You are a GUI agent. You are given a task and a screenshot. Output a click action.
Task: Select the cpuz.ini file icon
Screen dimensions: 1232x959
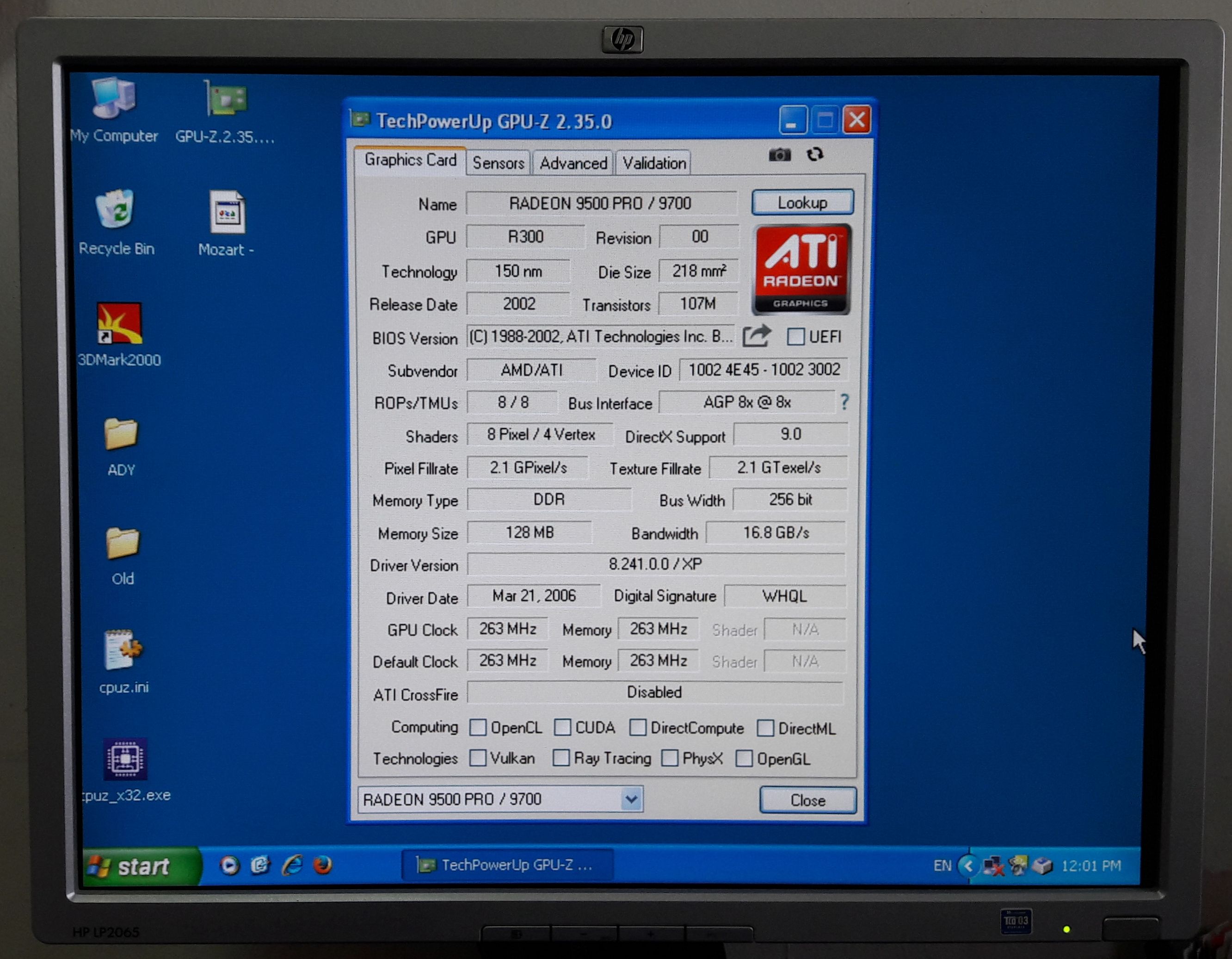[x=123, y=662]
